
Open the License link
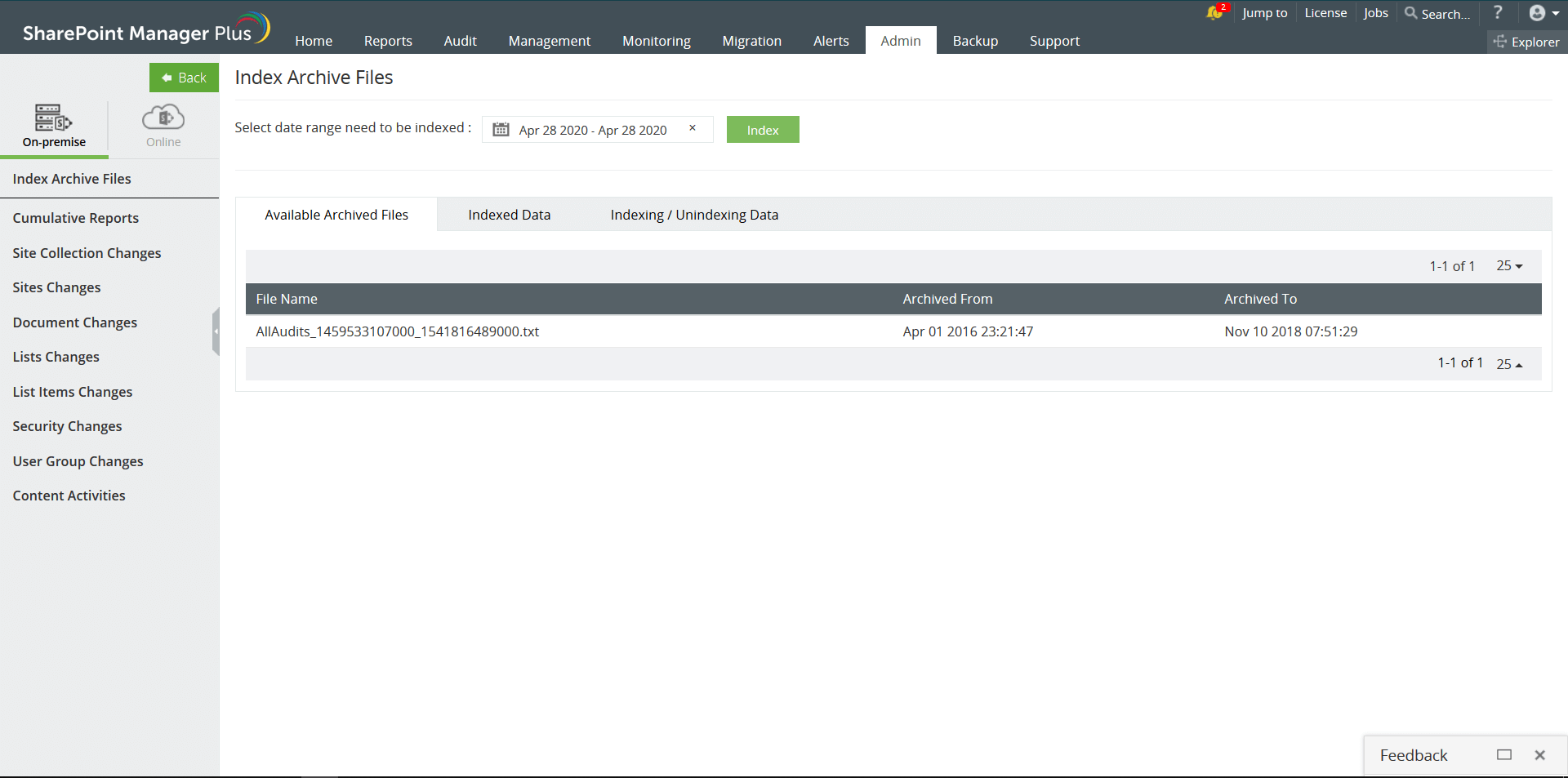[1326, 13]
